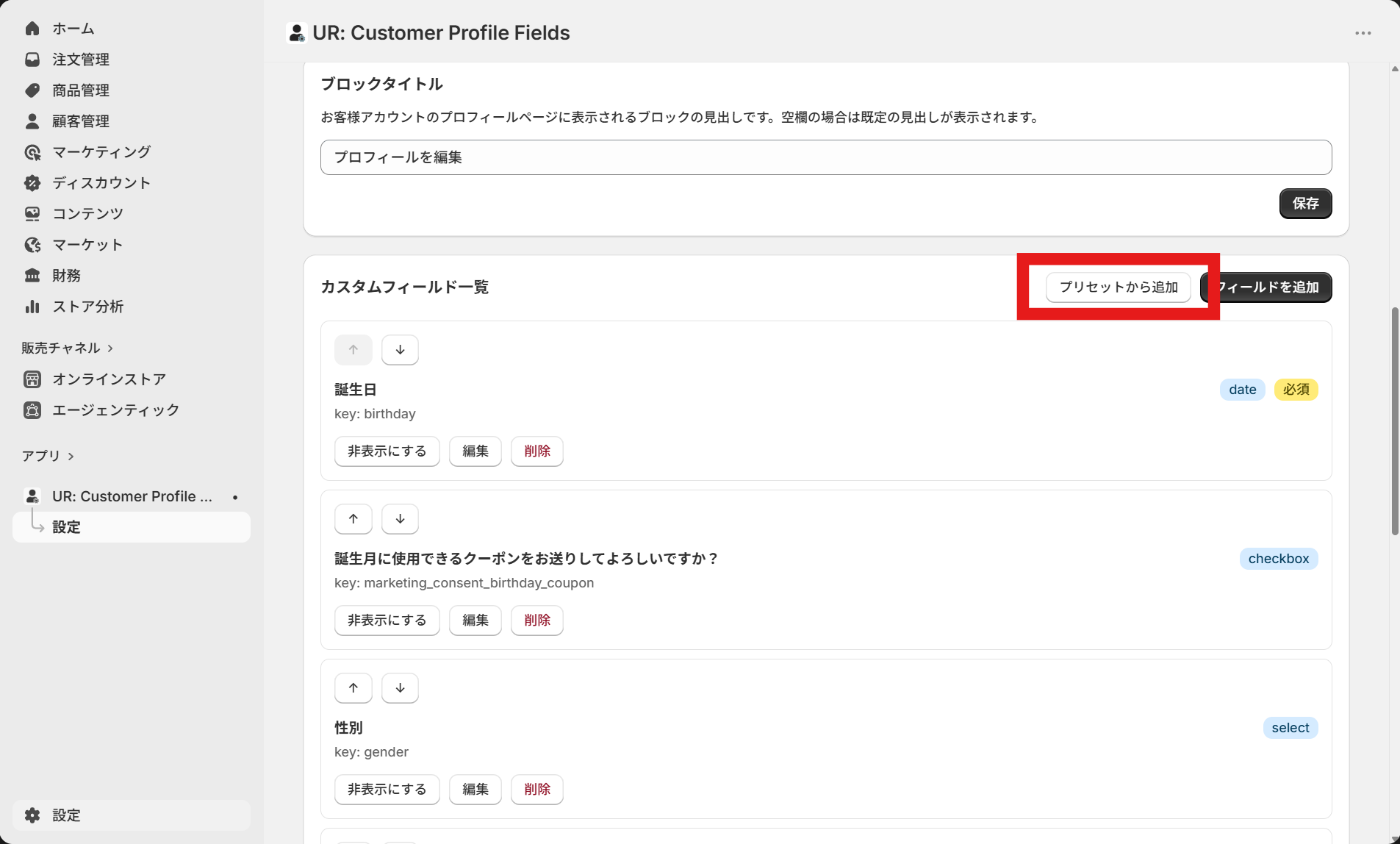Click the カスタムフィールド一覧 heading

405,287
